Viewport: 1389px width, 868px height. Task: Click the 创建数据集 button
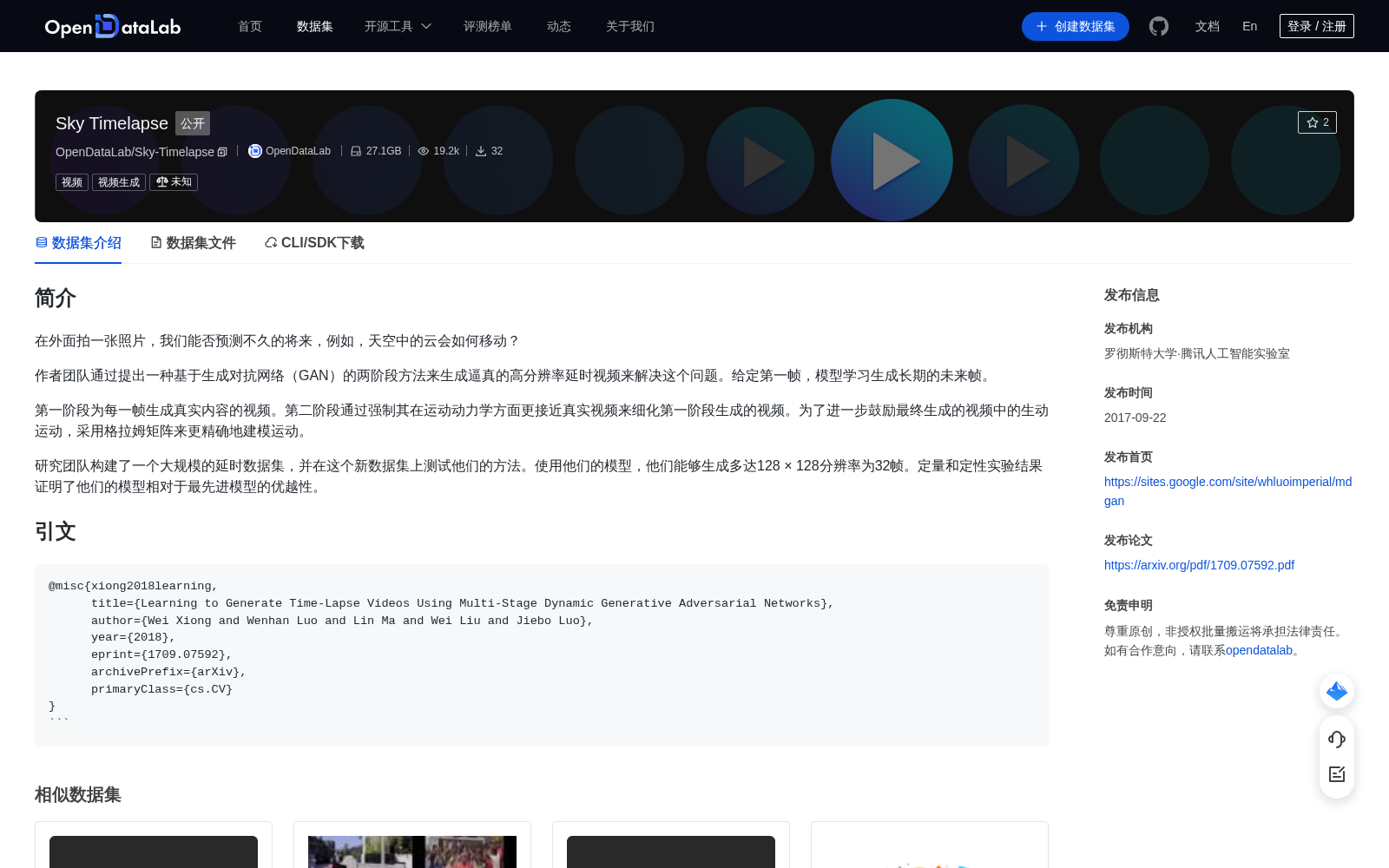tap(1076, 26)
